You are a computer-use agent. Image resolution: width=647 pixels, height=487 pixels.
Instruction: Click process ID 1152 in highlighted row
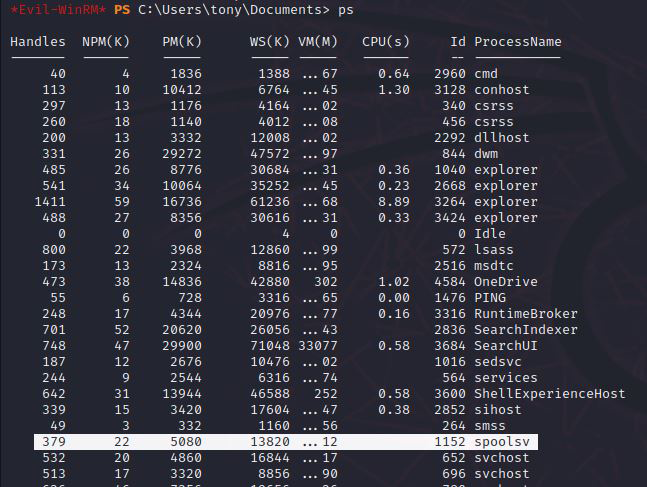pyautogui.click(x=450, y=442)
